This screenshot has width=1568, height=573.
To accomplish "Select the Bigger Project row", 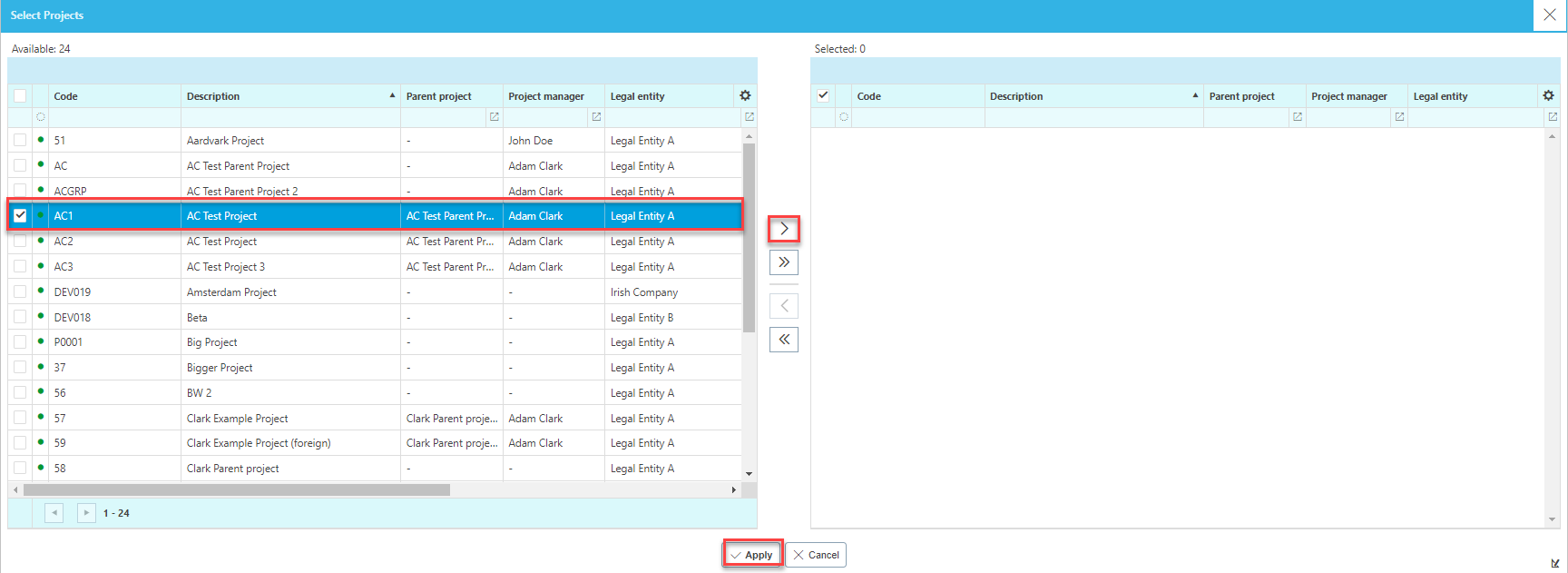I will click(375, 368).
